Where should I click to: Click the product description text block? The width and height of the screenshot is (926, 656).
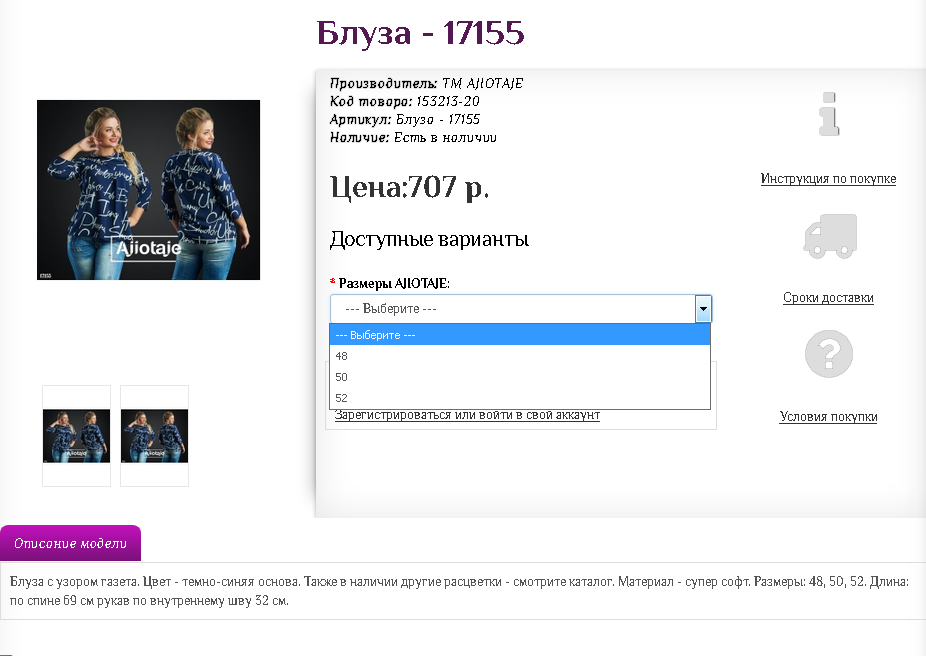tap(459, 591)
